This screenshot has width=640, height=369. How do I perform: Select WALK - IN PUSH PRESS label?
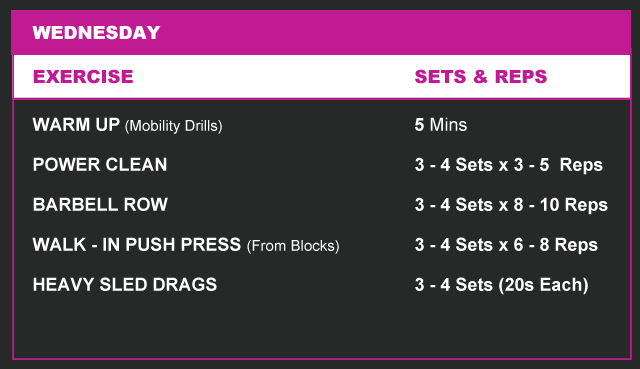tap(137, 245)
